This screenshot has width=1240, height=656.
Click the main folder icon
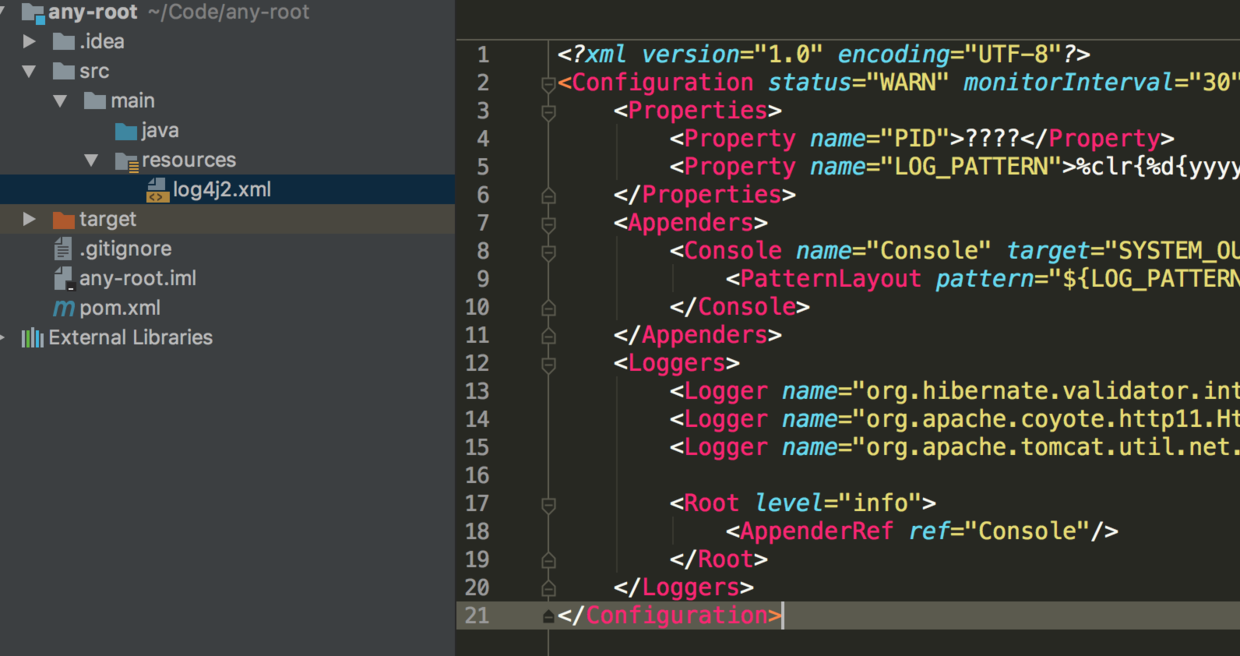(x=94, y=100)
